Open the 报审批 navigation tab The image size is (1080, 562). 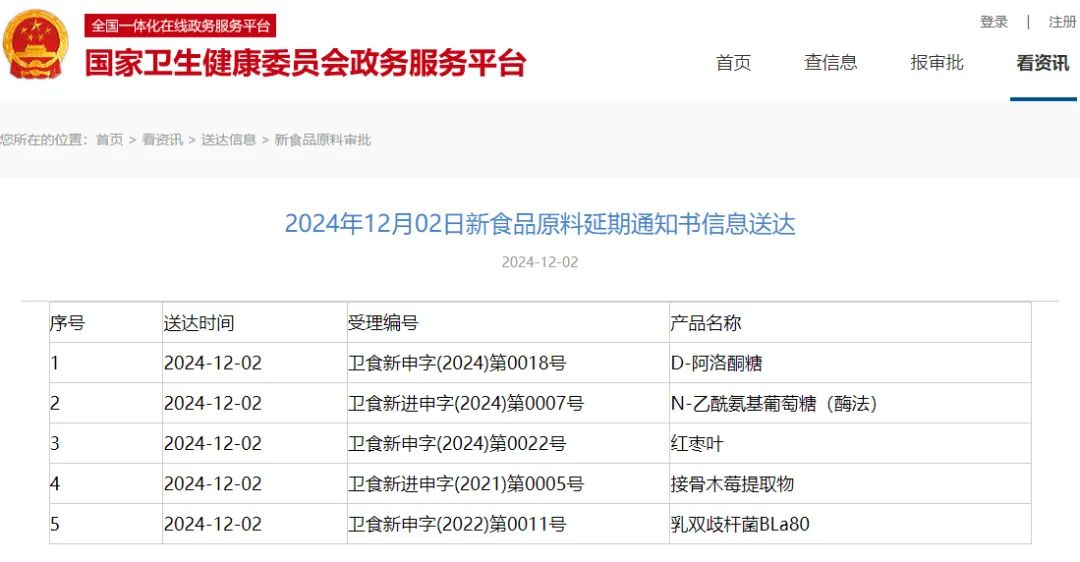(937, 63)
